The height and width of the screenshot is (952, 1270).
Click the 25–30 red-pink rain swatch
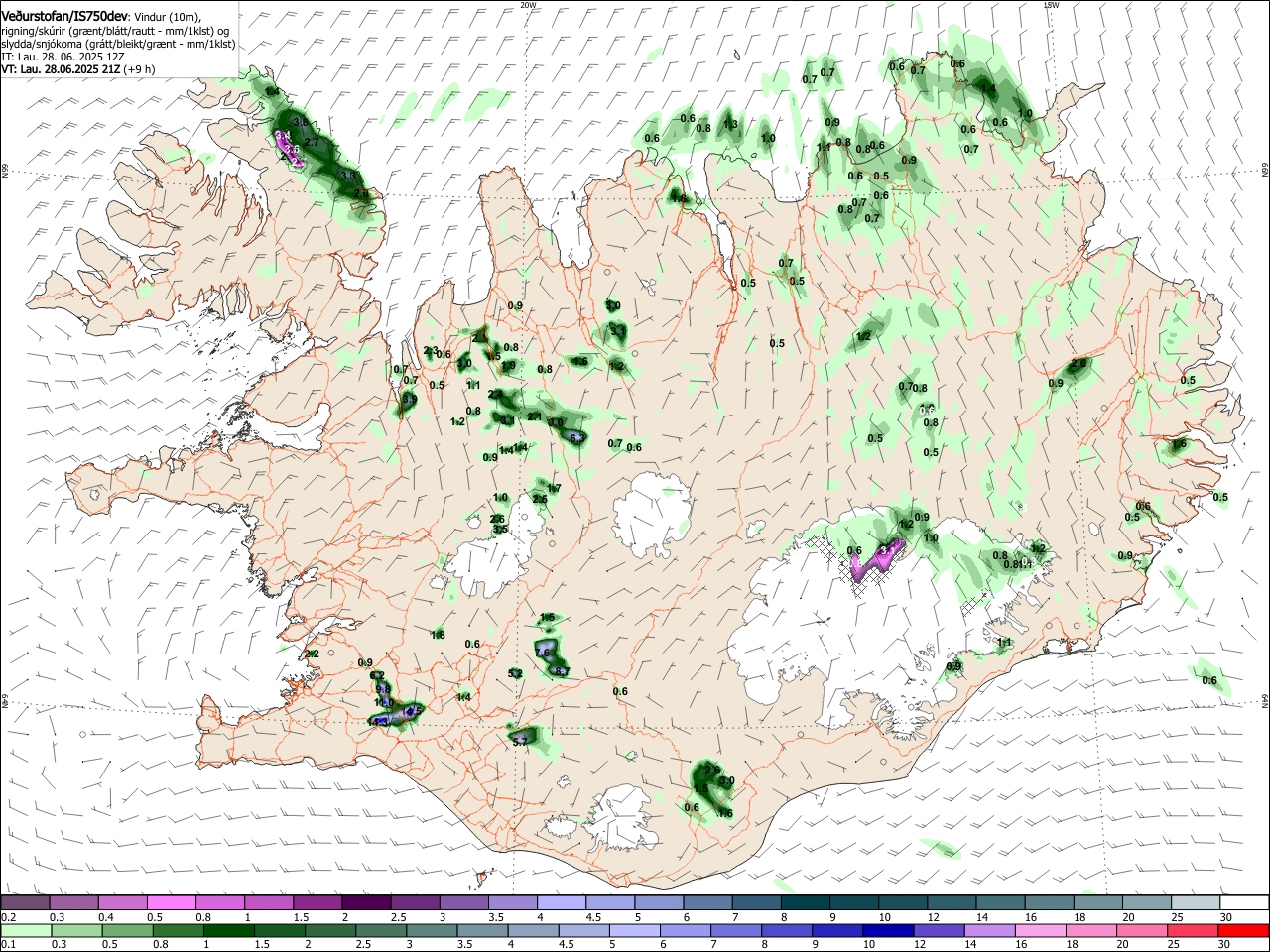pyautogui.click(x=1194, y=930)
